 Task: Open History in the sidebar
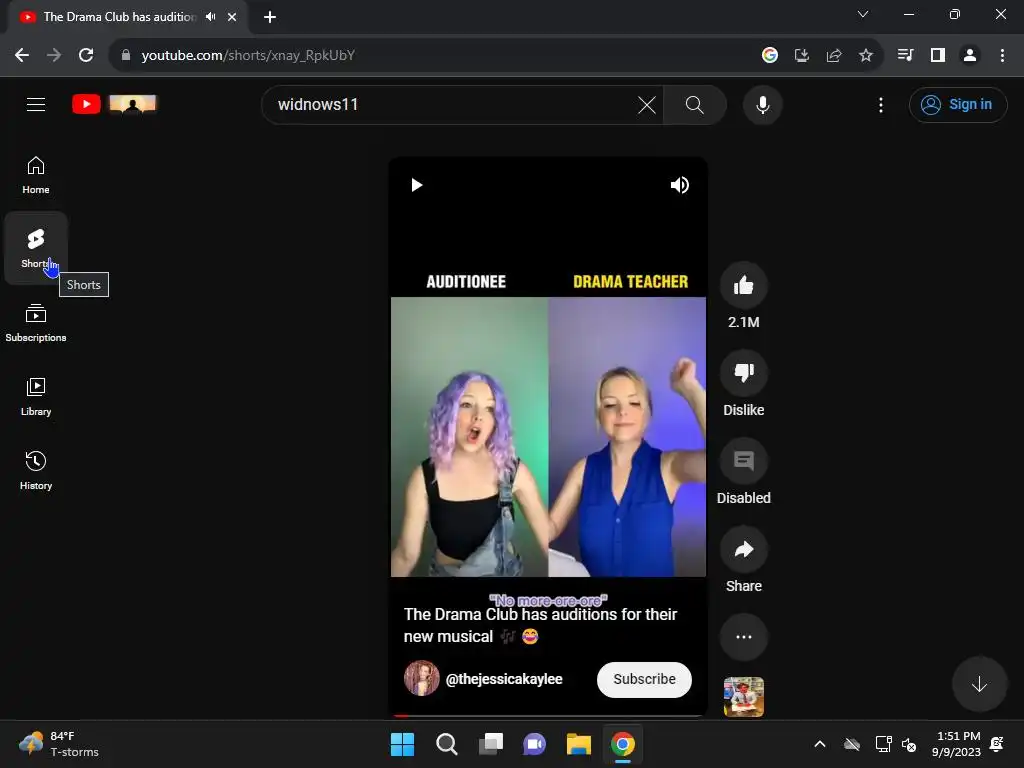tap(36, 470)
